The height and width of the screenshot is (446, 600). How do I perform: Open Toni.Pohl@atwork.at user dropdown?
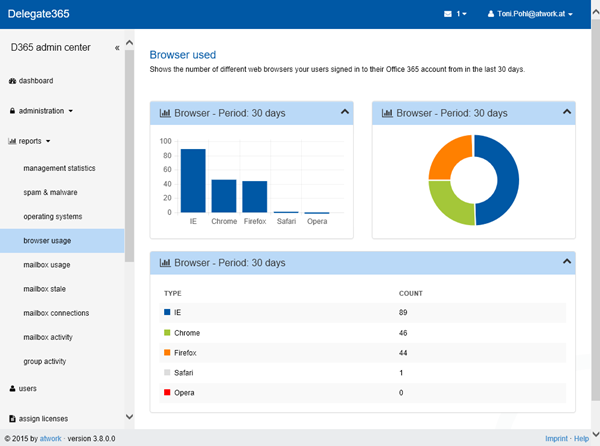[529, 14]
